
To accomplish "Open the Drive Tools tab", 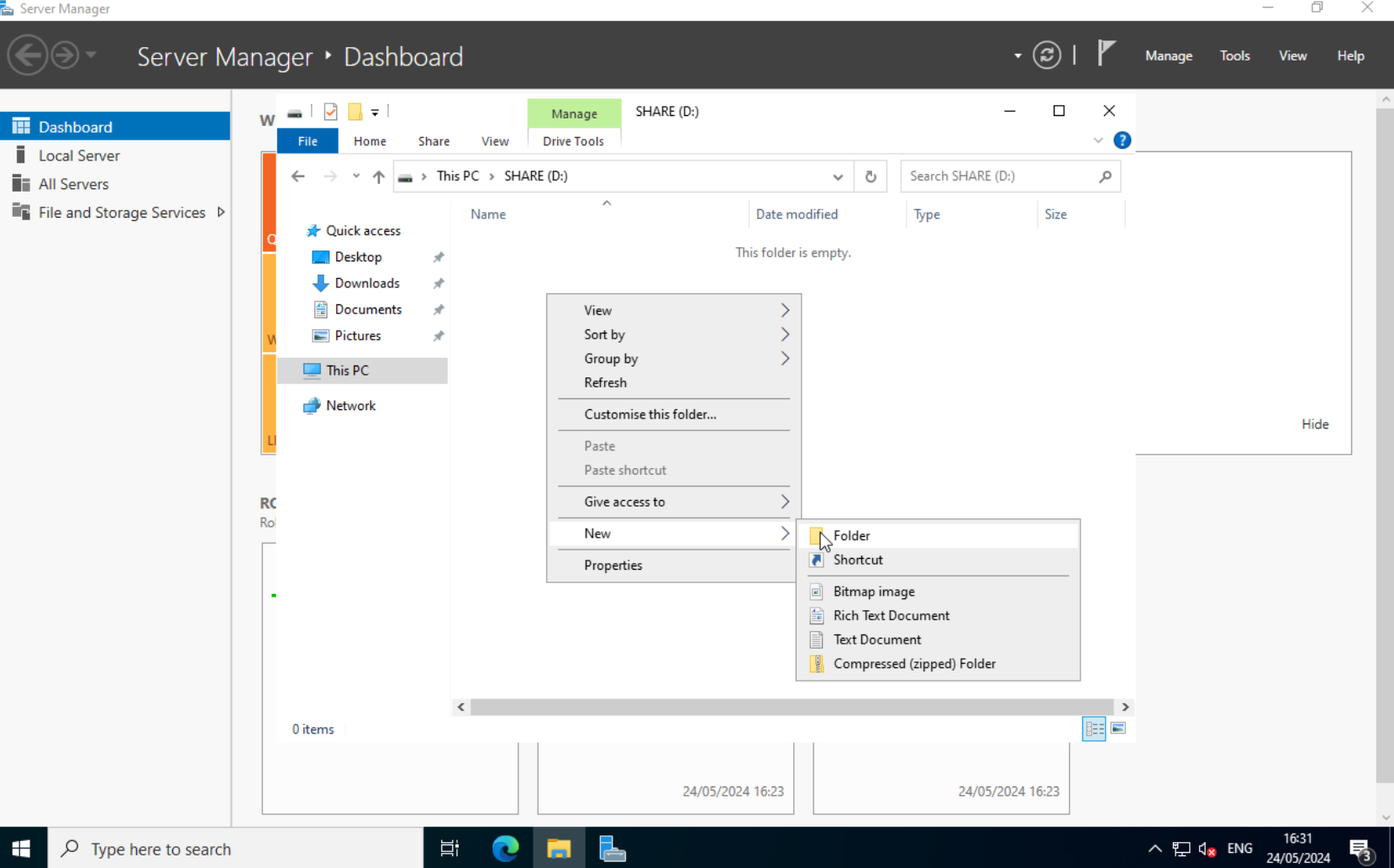I will (573, 141).
